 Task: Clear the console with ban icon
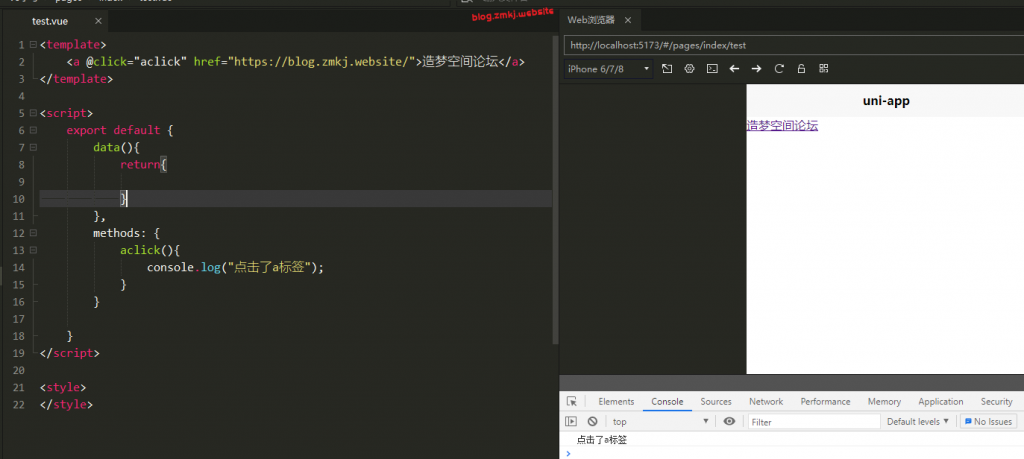[592, 422]
